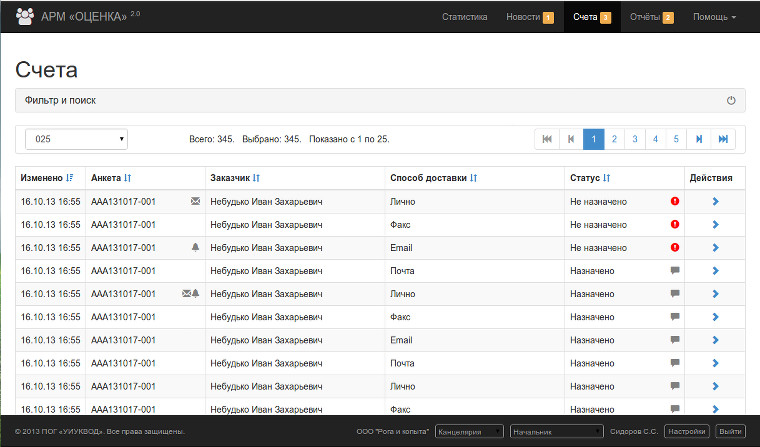Go to page 2
This screenshot has height=447, width=760.
point(614,139)
